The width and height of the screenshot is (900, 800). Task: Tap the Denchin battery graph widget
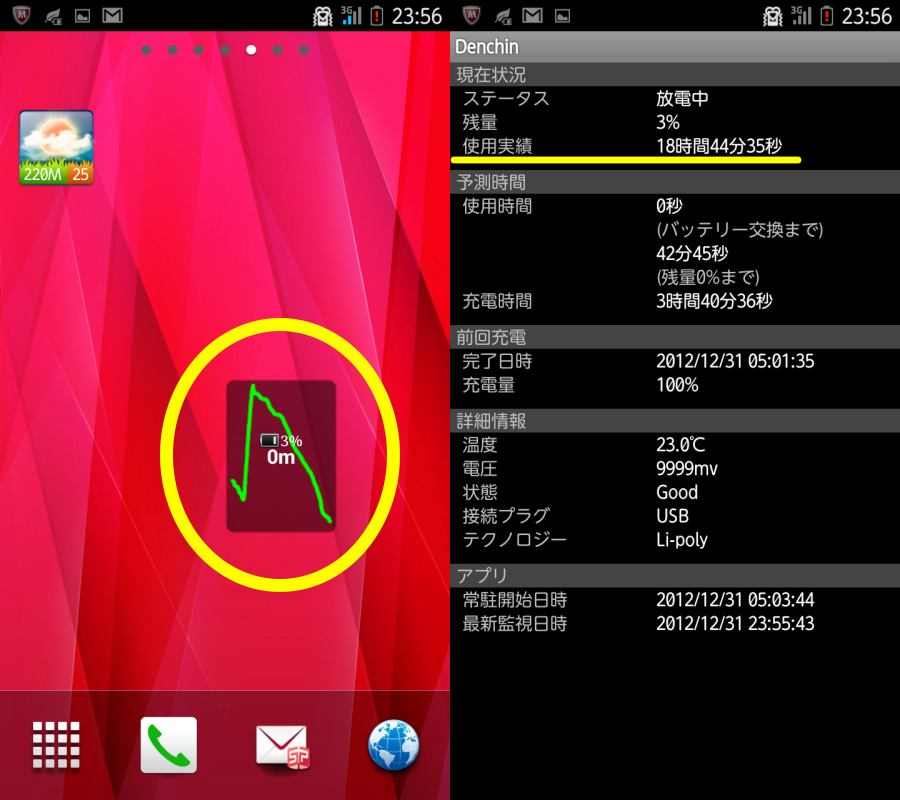coord(281,456)
